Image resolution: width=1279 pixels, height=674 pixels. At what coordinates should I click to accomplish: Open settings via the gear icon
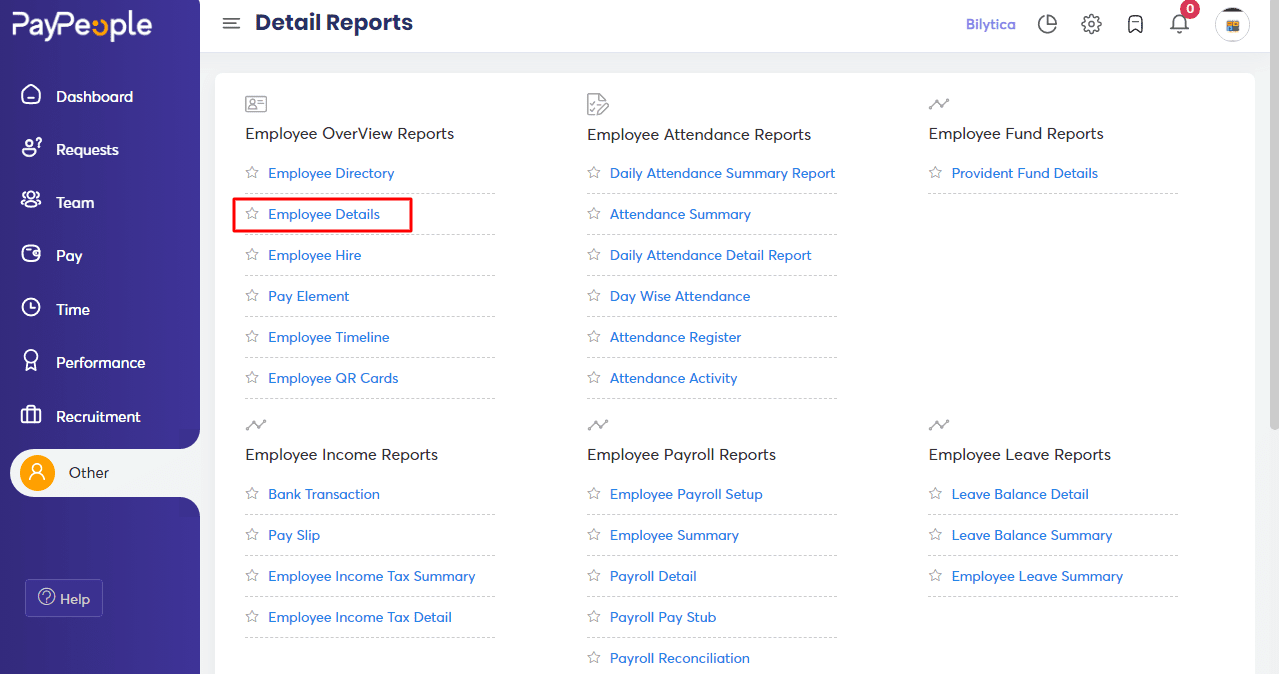[1091, 23]
